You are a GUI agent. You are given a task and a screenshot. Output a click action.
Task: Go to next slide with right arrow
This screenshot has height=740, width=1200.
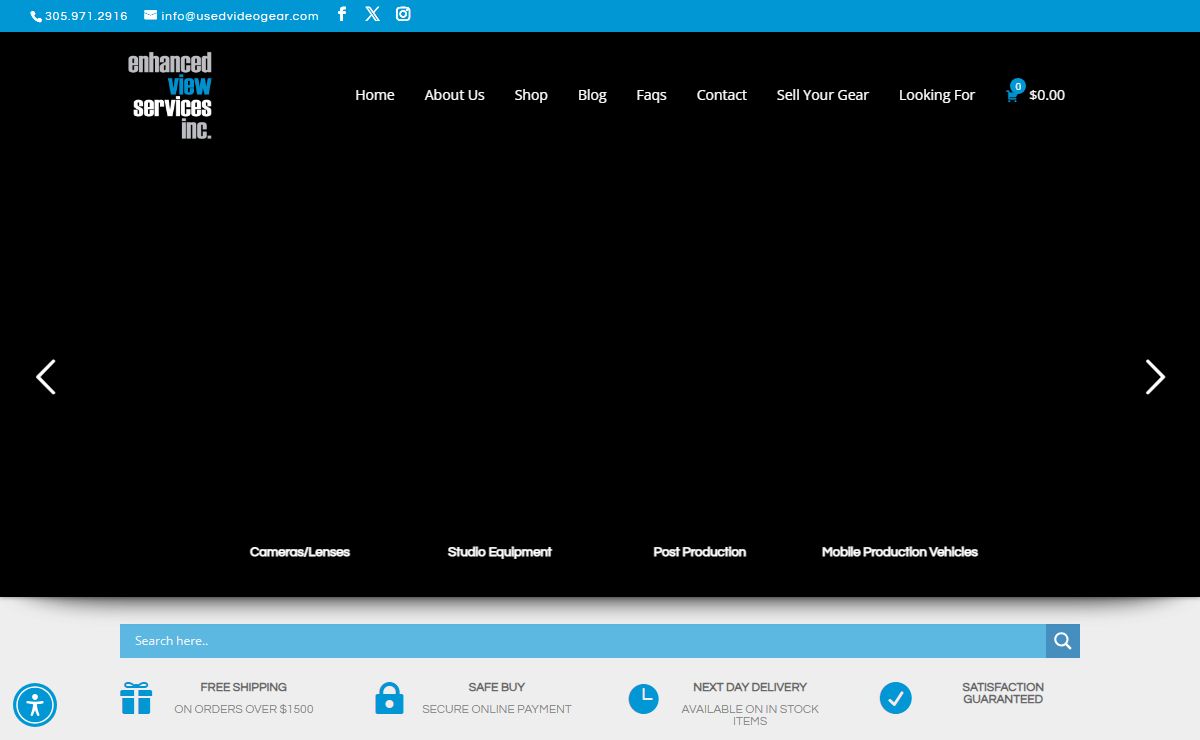coord(1155,377)
